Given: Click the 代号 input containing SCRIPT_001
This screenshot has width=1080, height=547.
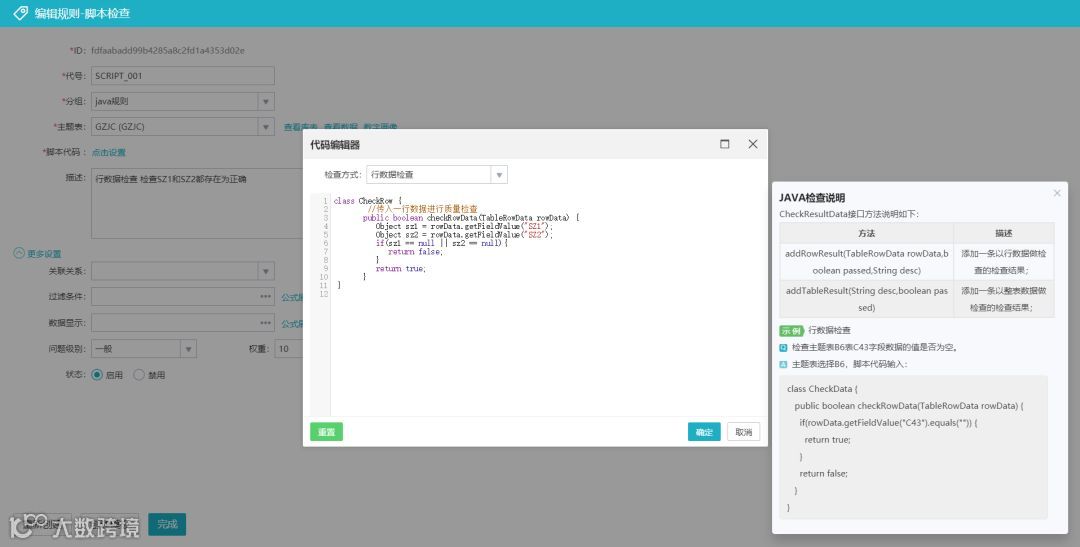Looking at the screenshot, I should (183, 76).
